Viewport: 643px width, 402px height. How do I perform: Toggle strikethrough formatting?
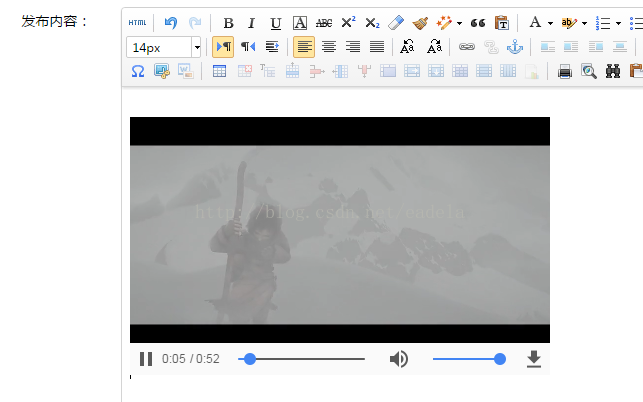(x=324, y=23)
